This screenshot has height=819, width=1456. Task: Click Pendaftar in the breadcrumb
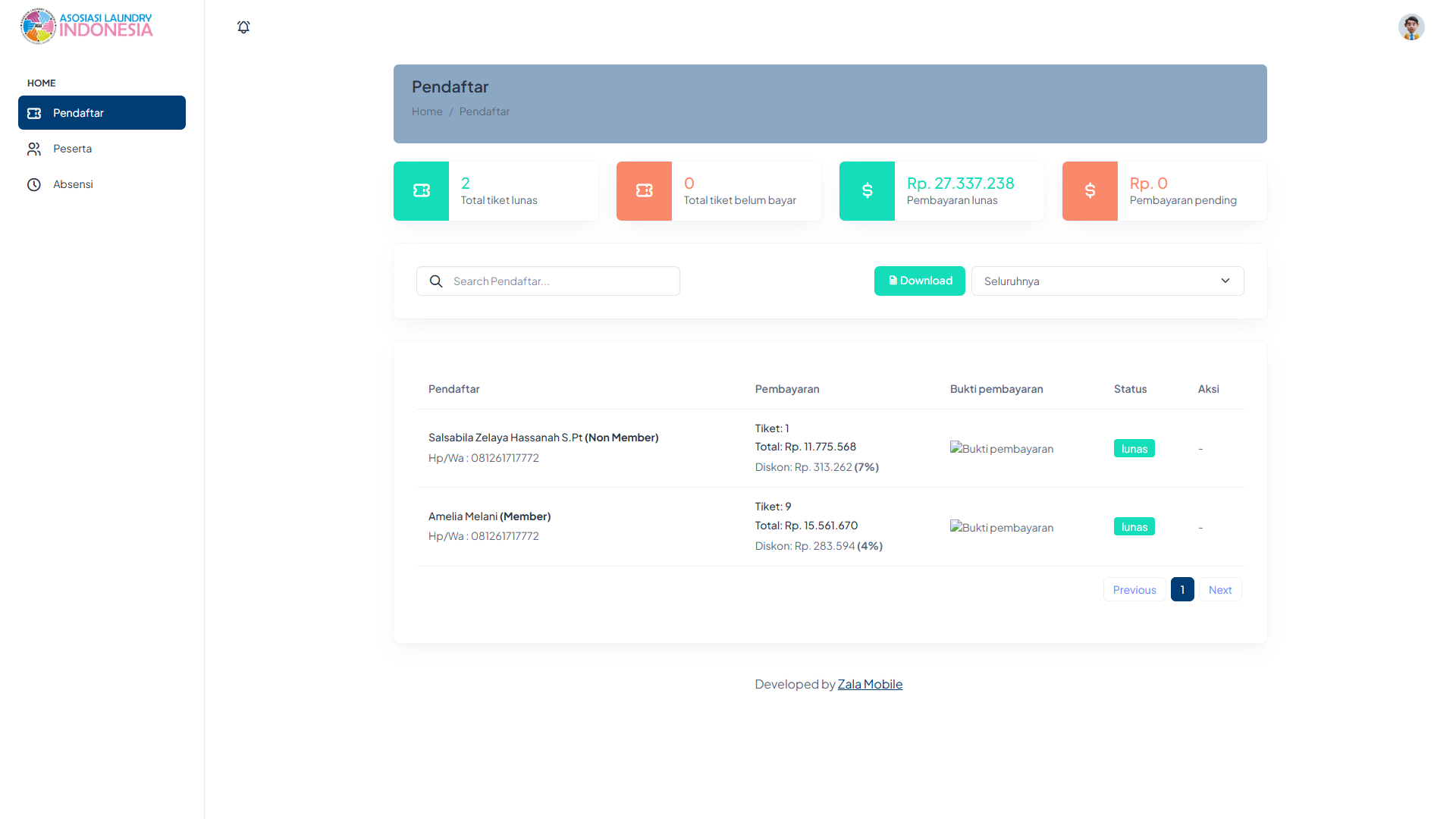484,111
